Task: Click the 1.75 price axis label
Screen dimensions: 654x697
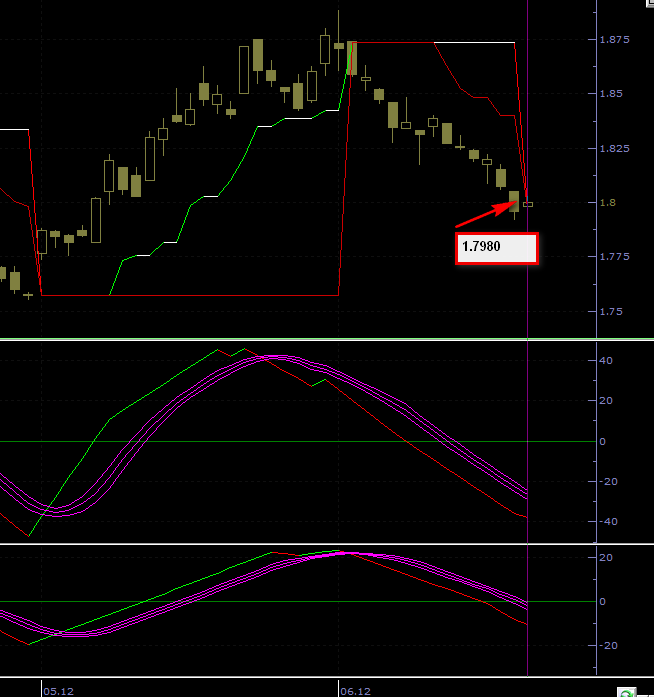Action: (x=611, y=312)
